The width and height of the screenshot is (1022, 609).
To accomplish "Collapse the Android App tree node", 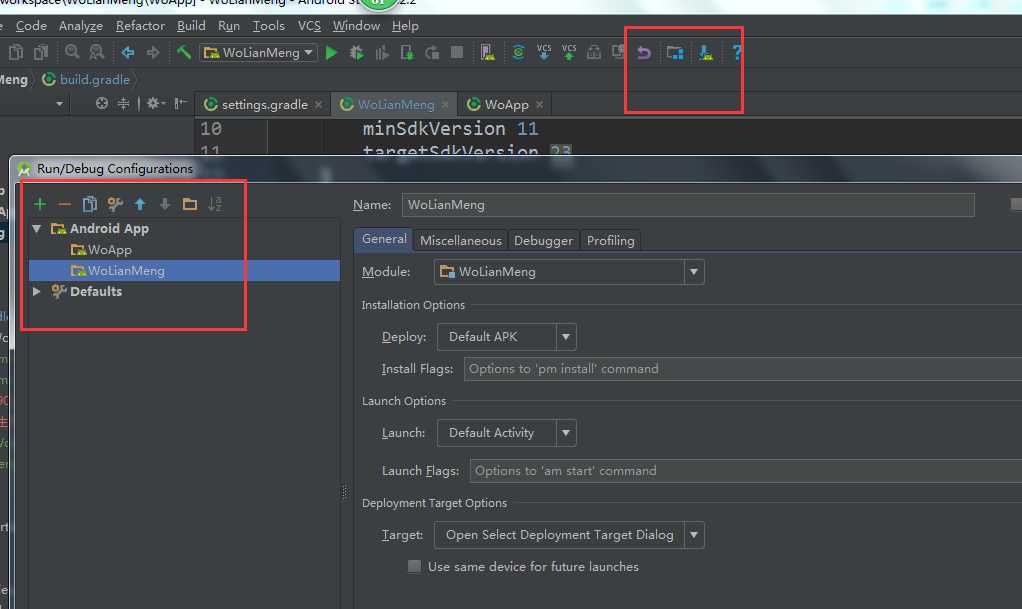I will pos(36,229).
